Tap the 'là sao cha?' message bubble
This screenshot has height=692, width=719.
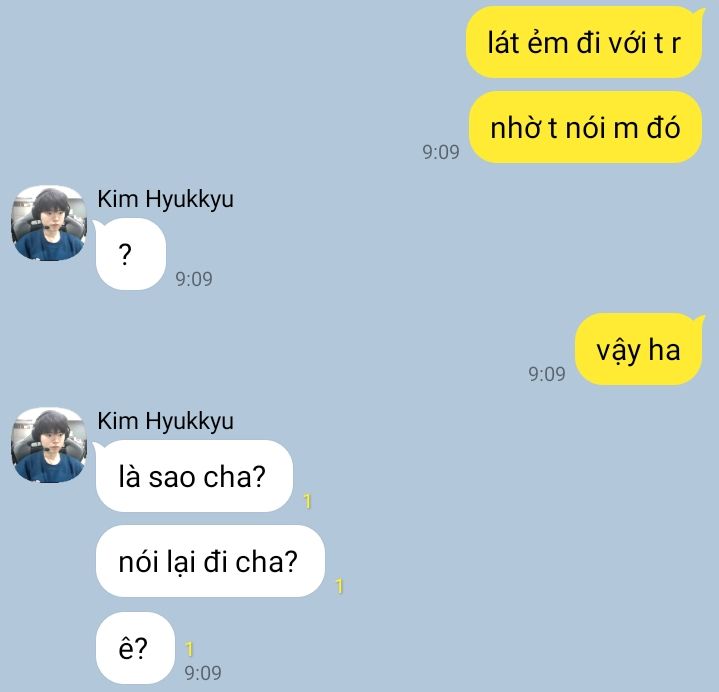coord(194,476)
